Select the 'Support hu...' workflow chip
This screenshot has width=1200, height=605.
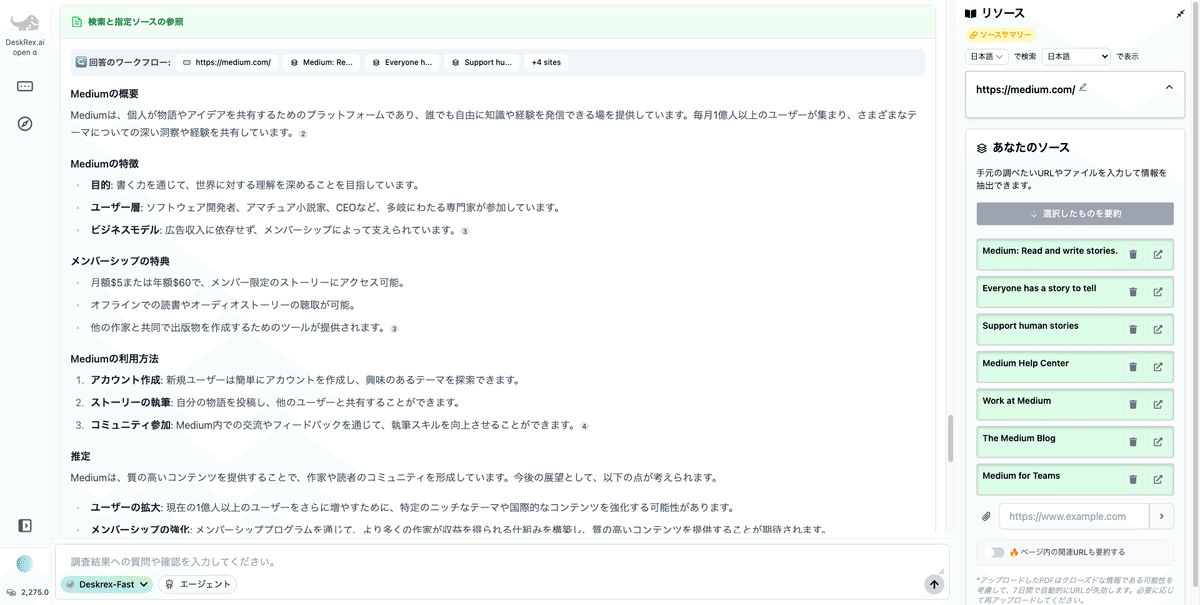[x=482, y=62]
